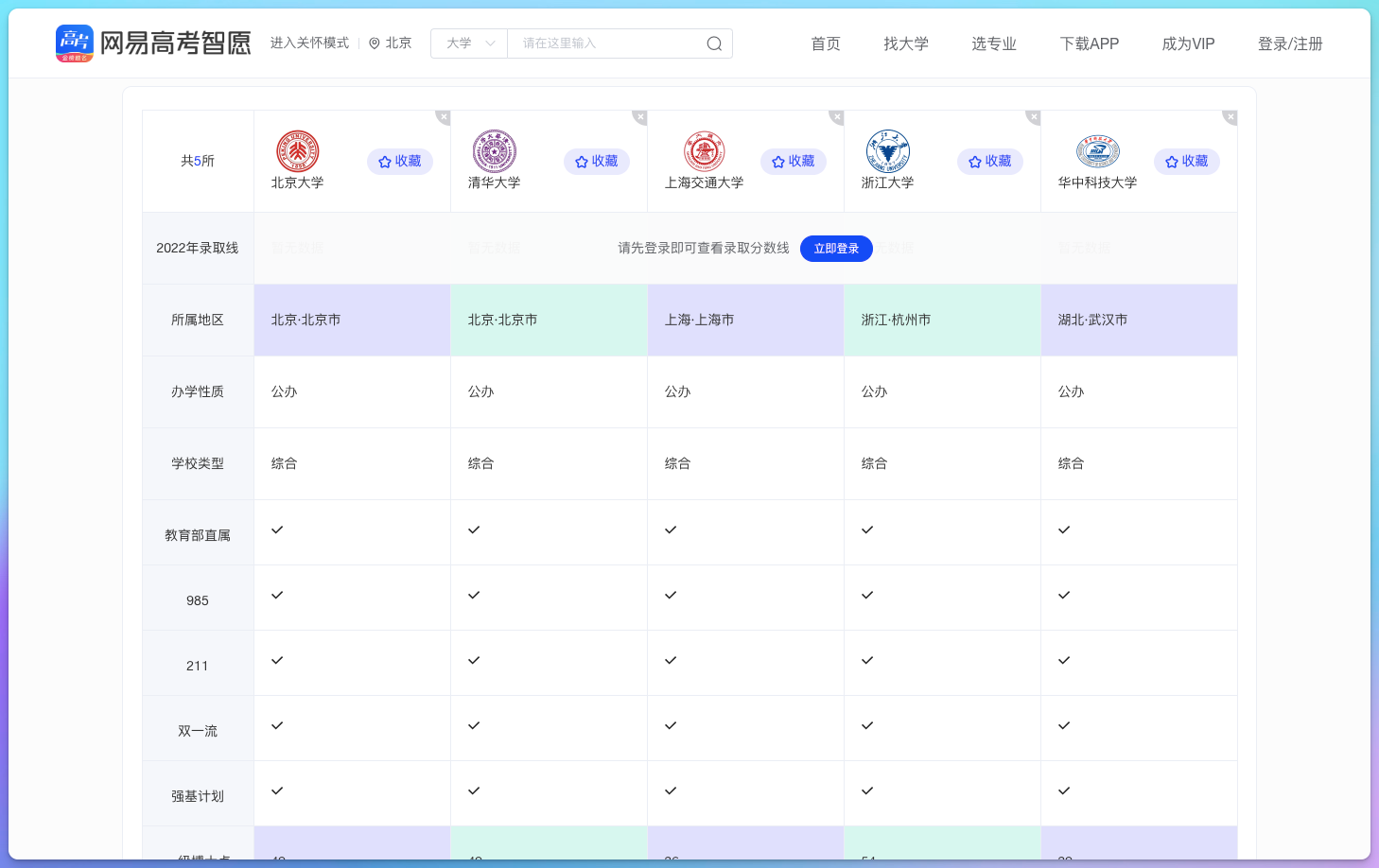The width and height of the screenshot is (1379, 868).
Task: Click 进入关怀模式 link
Action: coord(309,43)
